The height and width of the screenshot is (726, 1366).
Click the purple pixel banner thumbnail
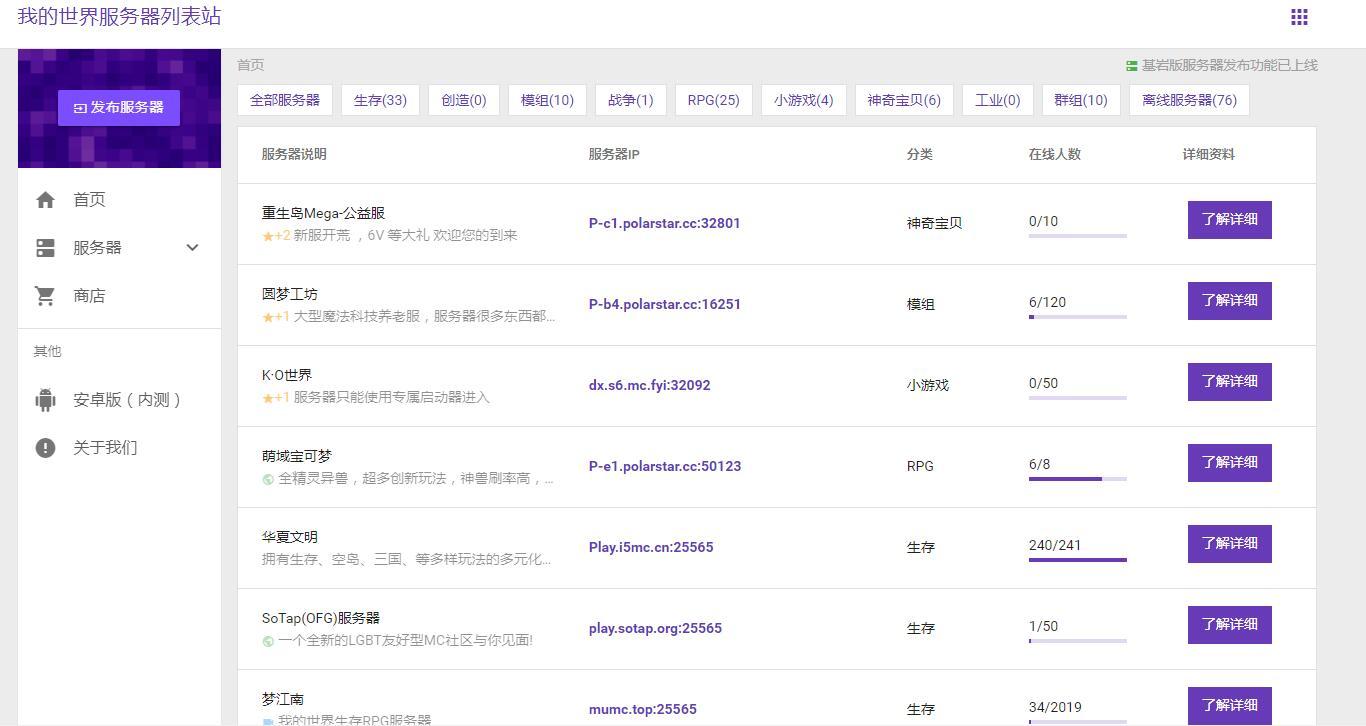point(119,108)
